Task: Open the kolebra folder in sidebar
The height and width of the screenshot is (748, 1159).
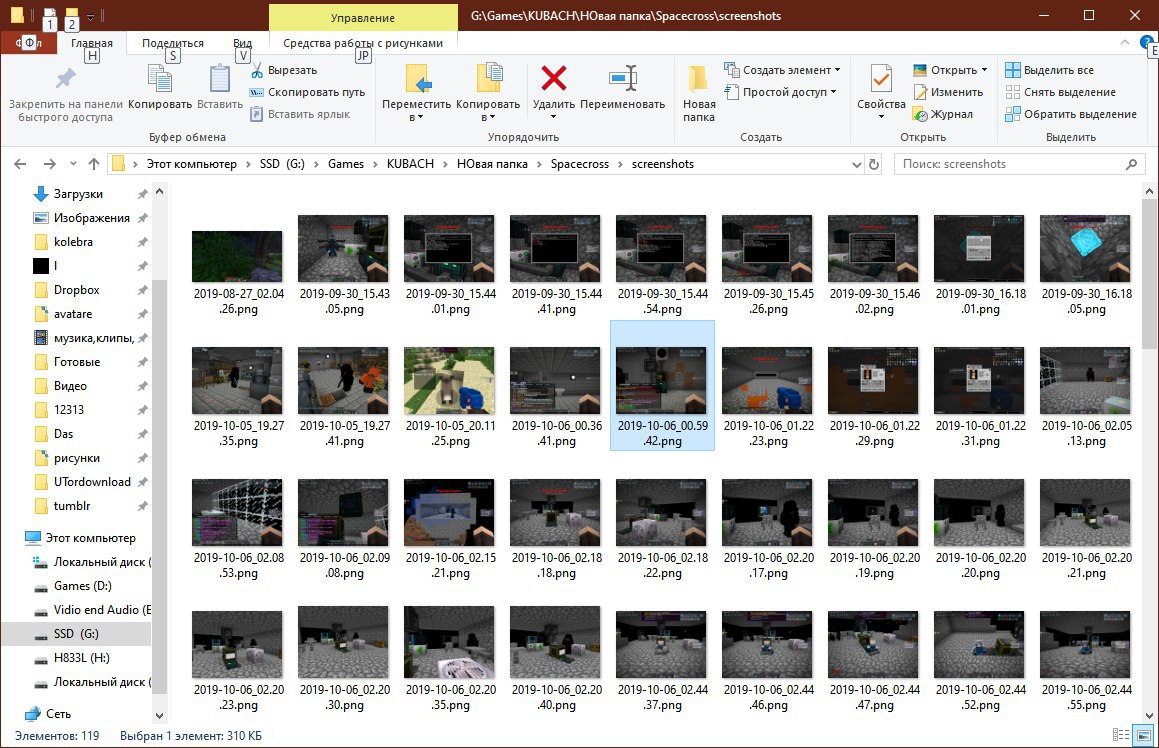Action: 73,242
